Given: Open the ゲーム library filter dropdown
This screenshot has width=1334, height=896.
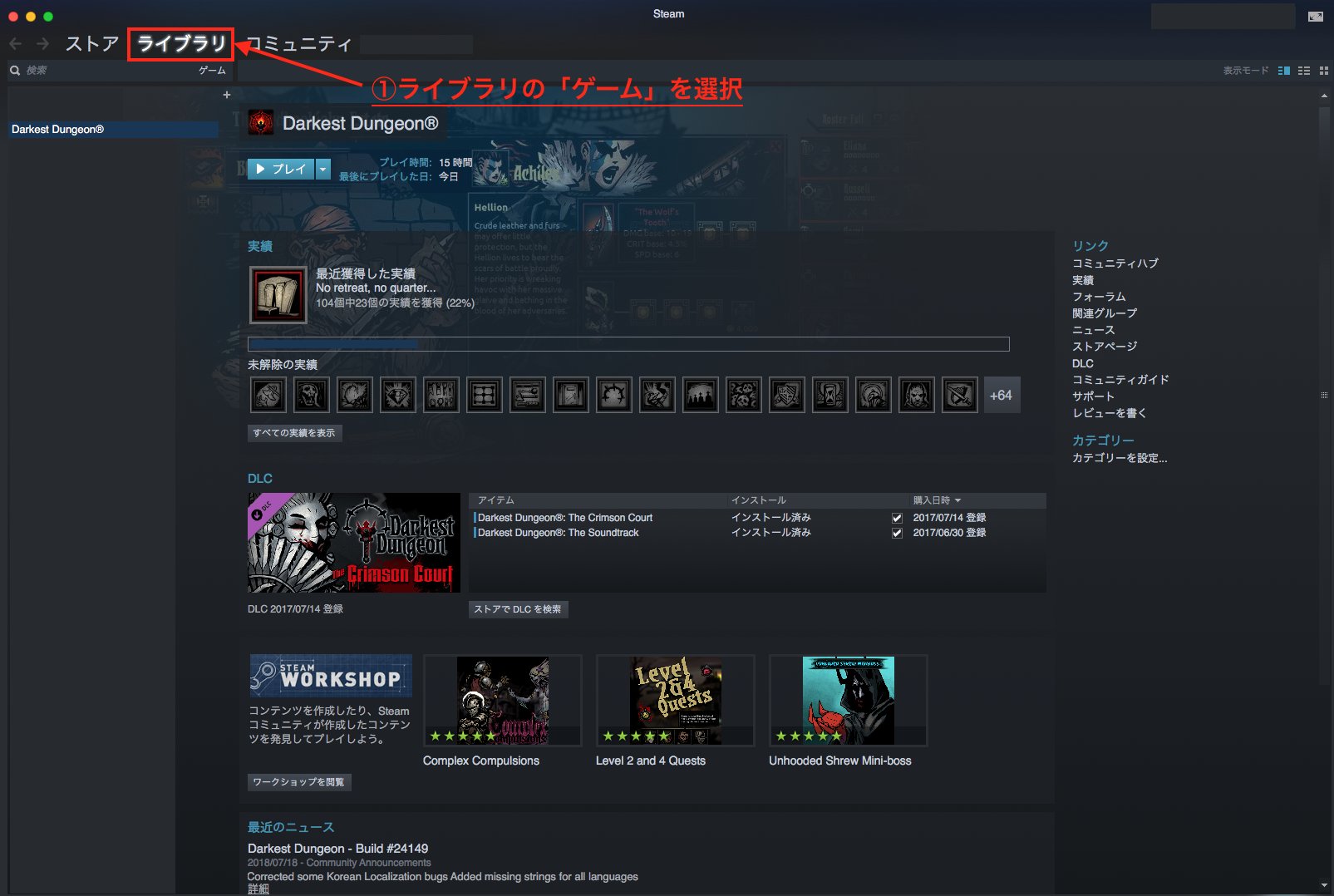Looking at the screenshot, I should [x=212, y=71].
